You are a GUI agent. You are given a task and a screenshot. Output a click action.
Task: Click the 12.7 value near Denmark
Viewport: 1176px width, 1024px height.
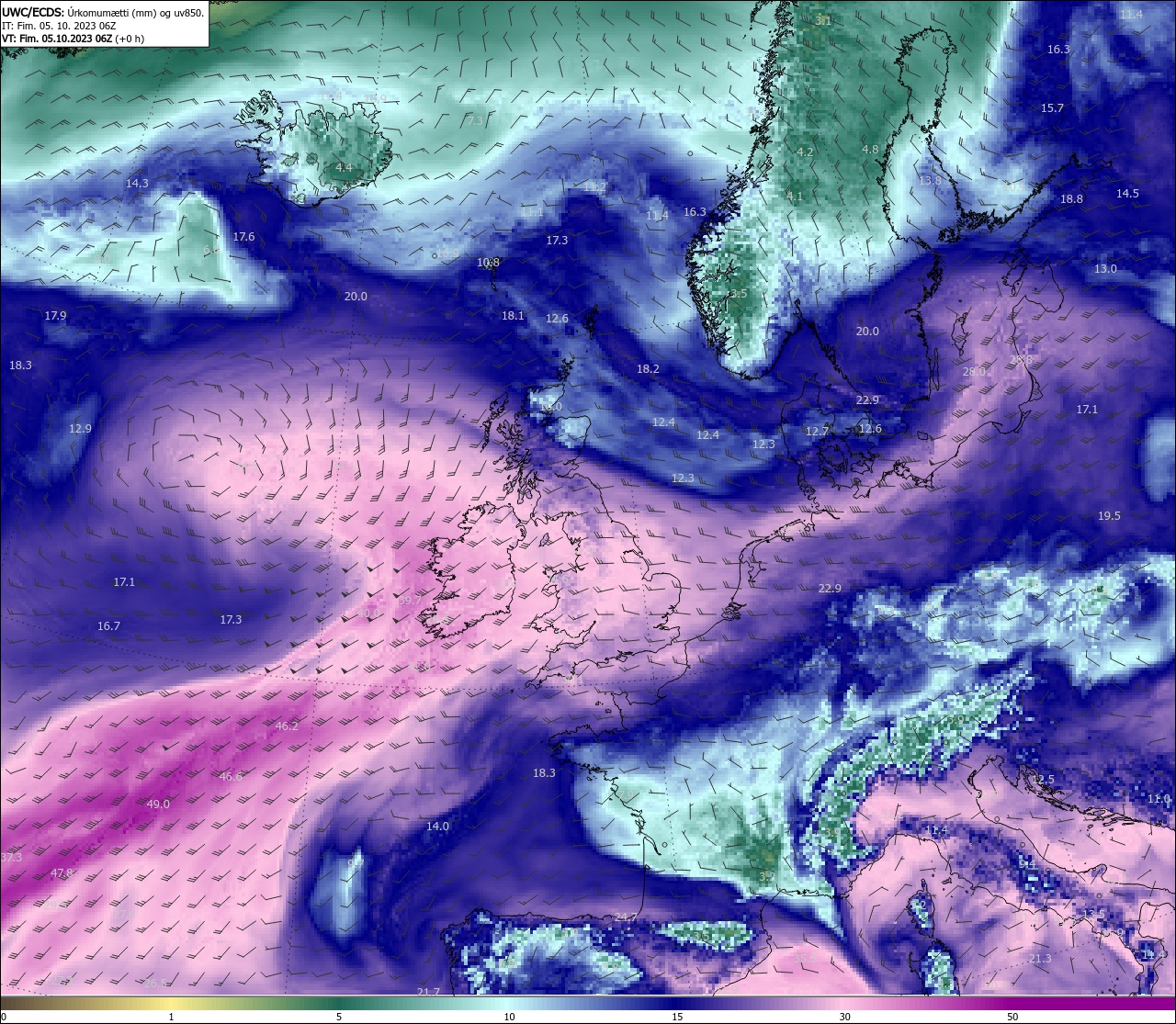818,432
